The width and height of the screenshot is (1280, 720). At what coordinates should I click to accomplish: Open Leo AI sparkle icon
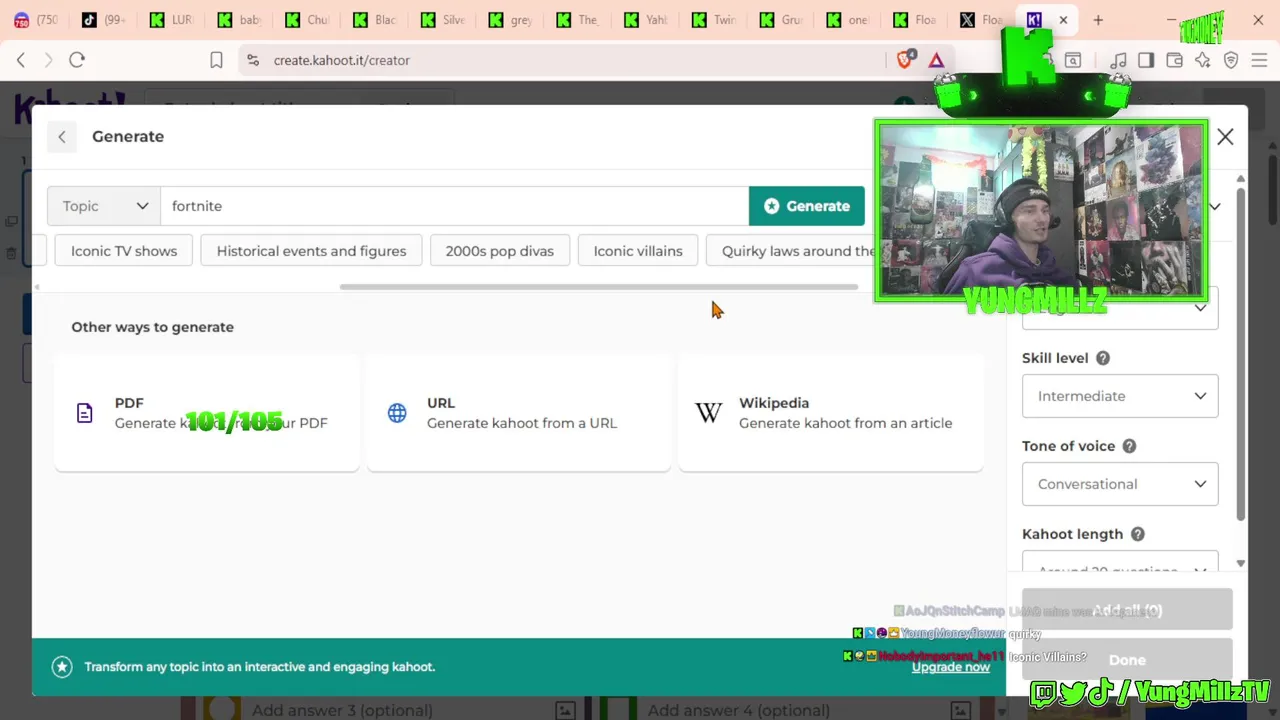(1203, 60)
